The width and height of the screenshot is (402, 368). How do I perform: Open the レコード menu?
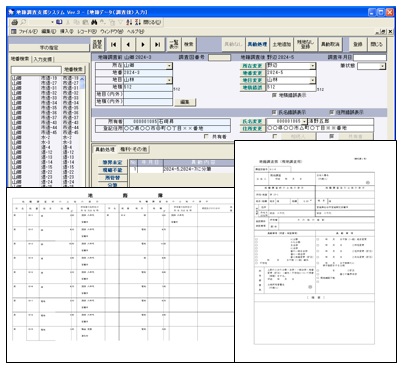click(x=87, y=31)
